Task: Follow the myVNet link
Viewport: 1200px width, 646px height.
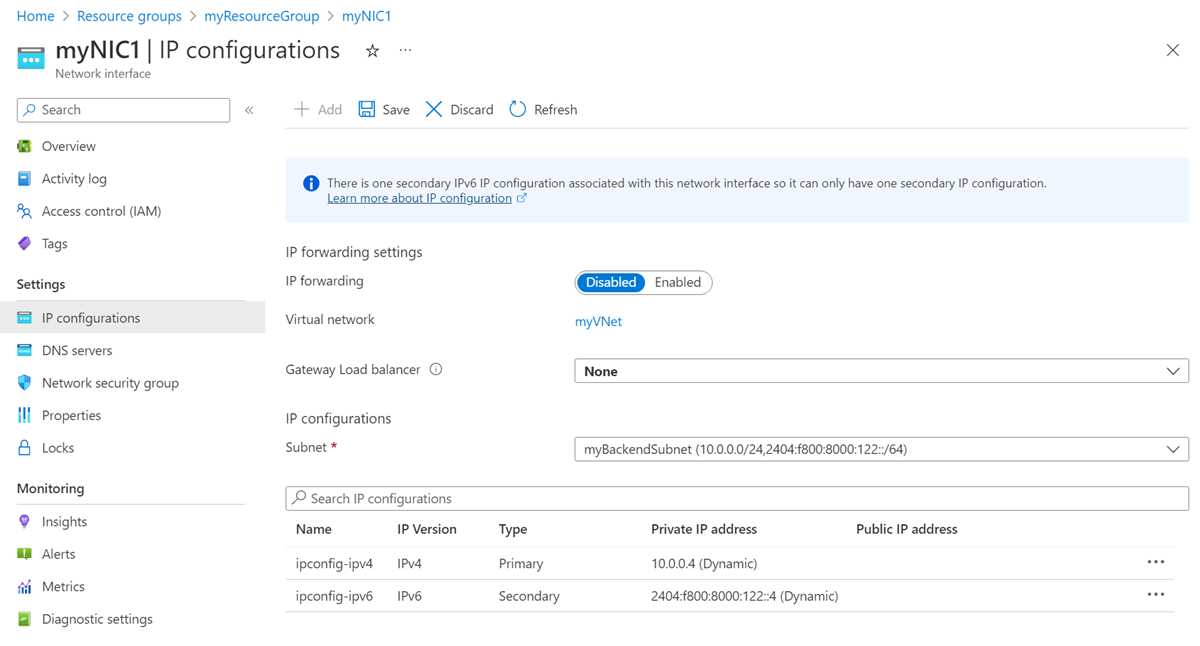Action: click(x=598, y=321)
